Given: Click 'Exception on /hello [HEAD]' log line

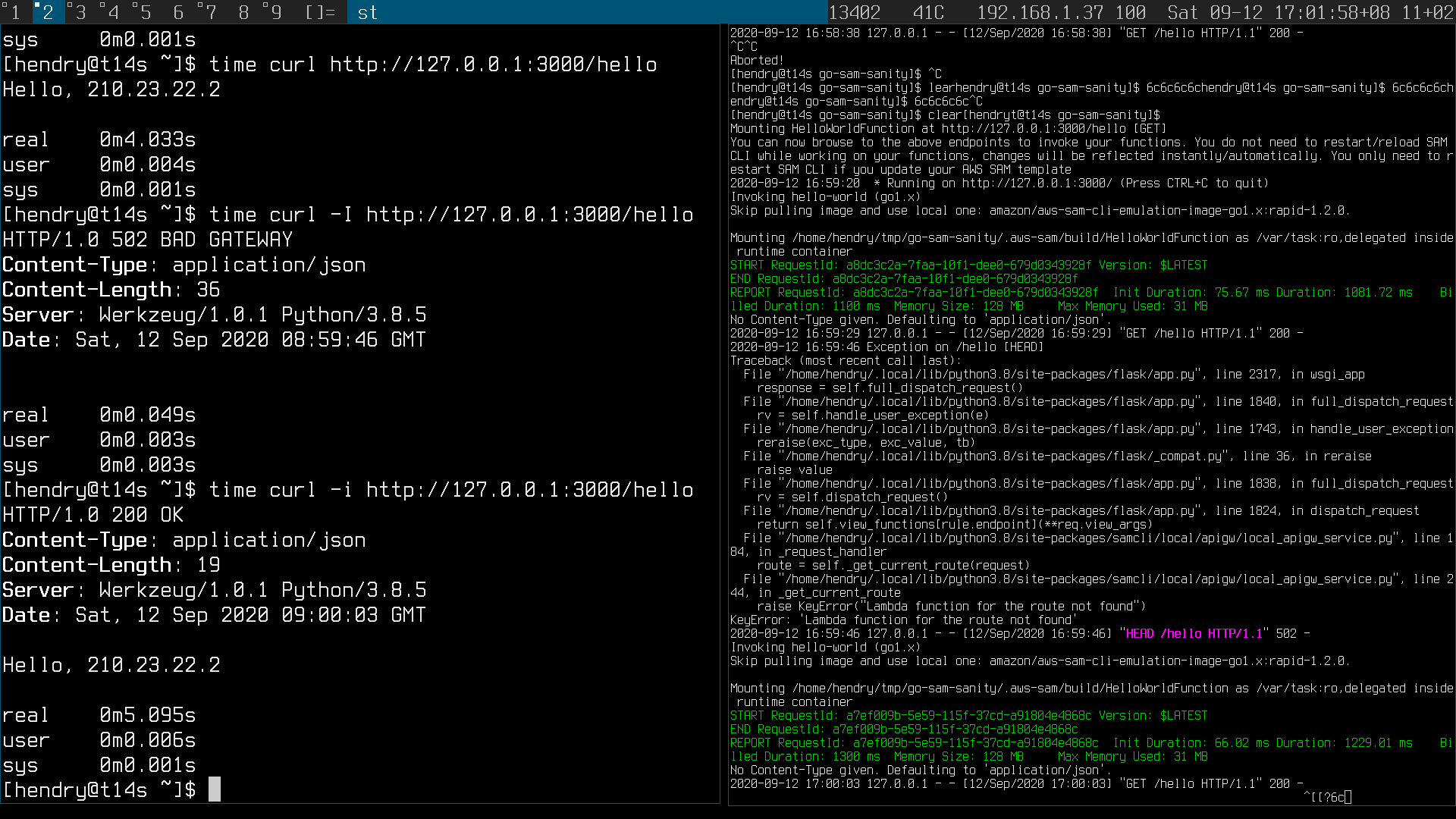Looking at the screenshot, I should coord(886,347).
